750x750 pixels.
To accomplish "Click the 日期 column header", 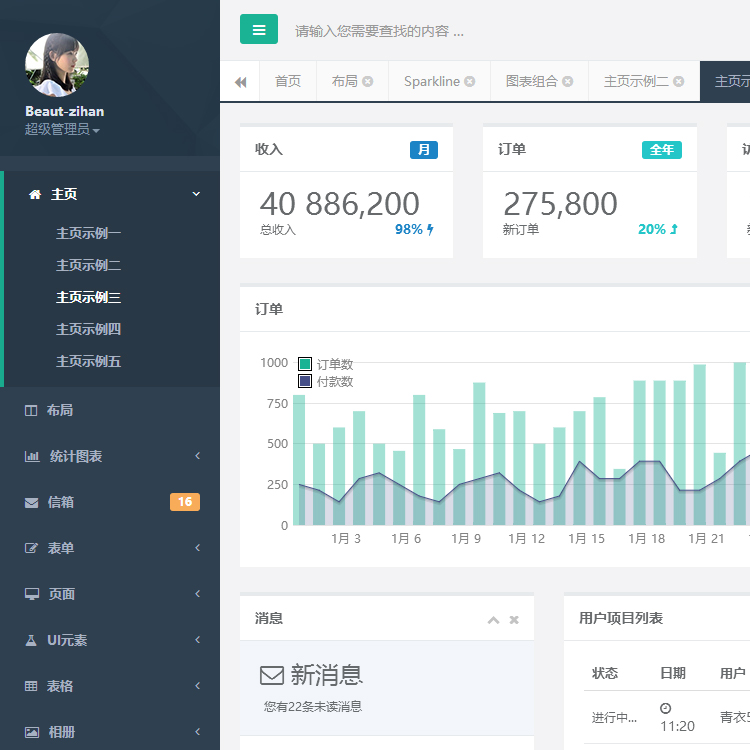I will pos(673,673).
